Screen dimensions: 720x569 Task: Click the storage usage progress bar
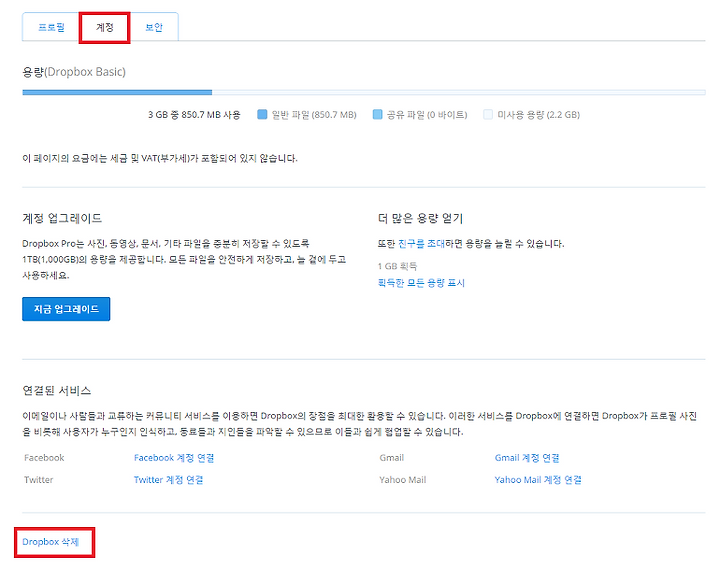tap(364, 92)
